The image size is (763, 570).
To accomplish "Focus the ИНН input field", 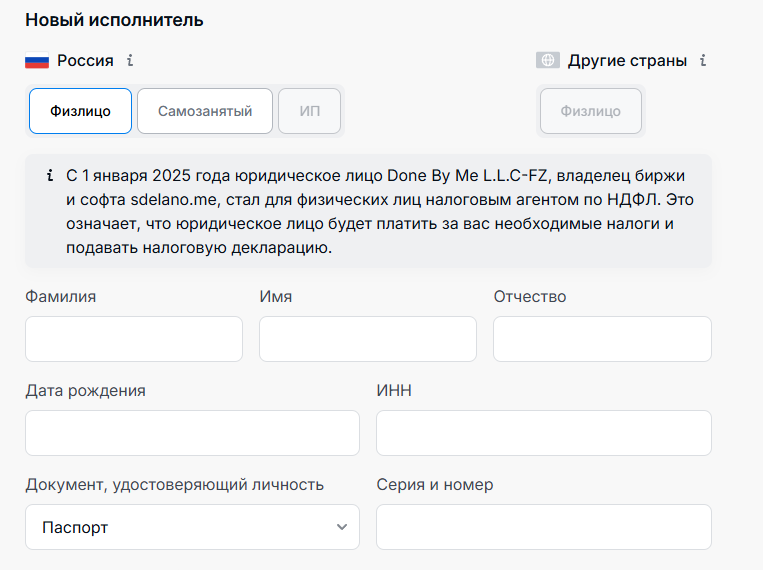I will tap(544, 433).
